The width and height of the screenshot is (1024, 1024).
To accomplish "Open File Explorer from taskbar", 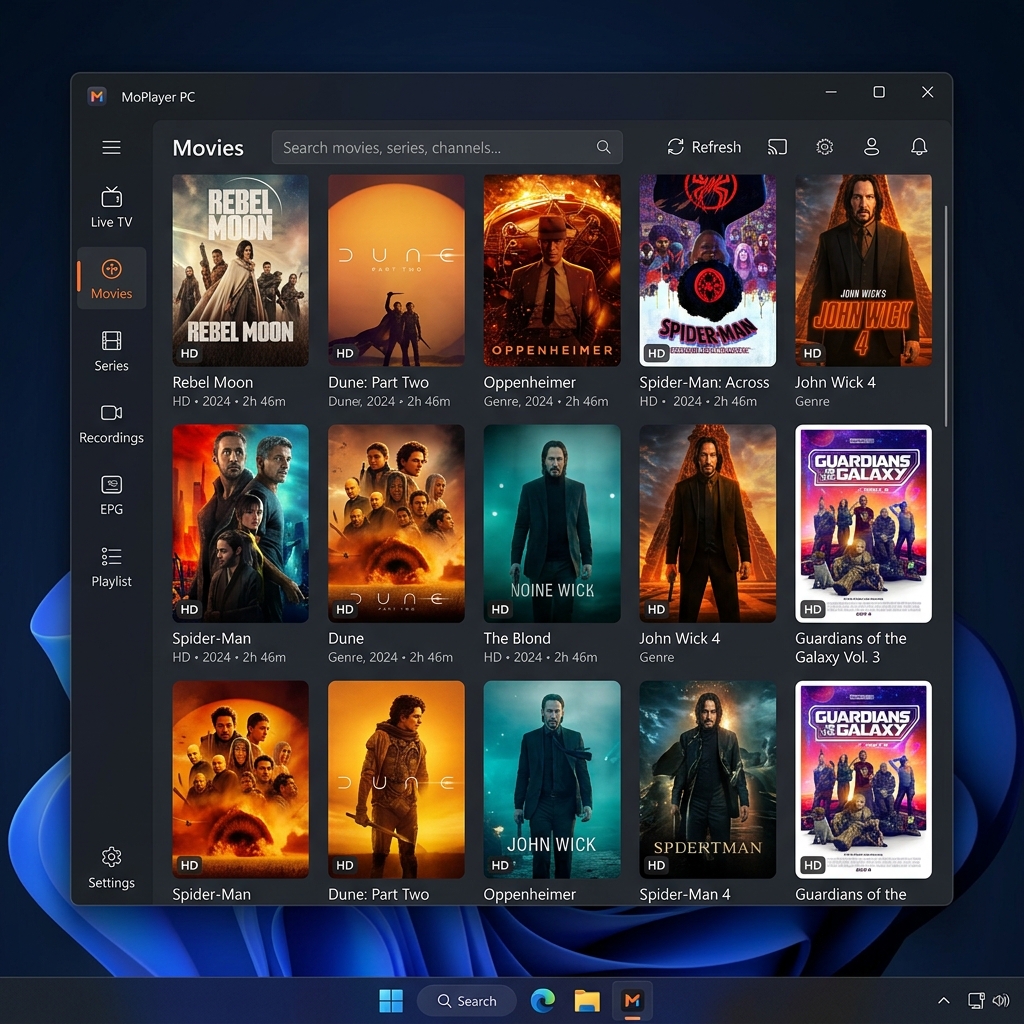I will [x=587, y=1000].
